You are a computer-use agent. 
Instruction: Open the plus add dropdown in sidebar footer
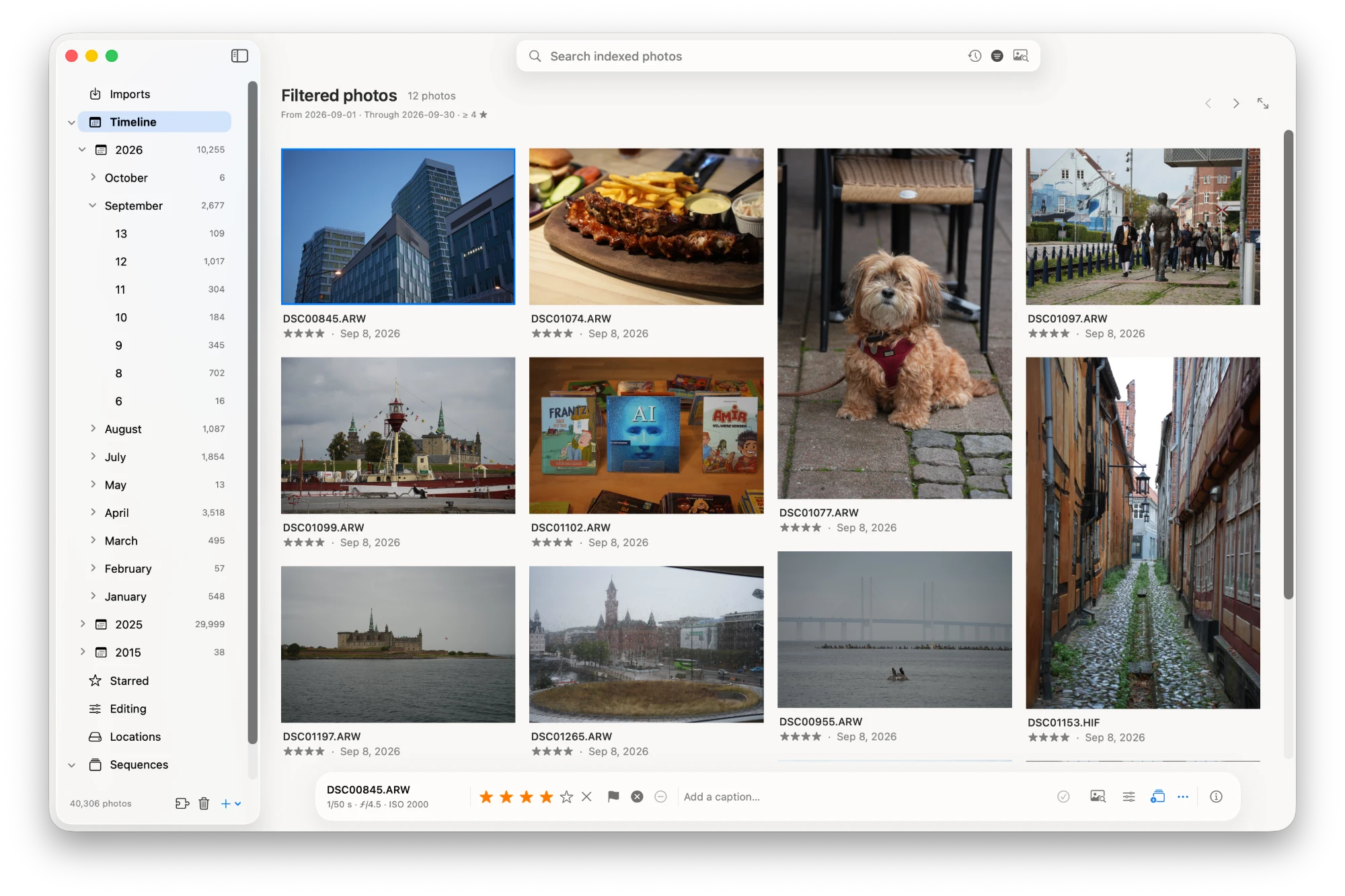pyautogui.click(x=231, y=803)
